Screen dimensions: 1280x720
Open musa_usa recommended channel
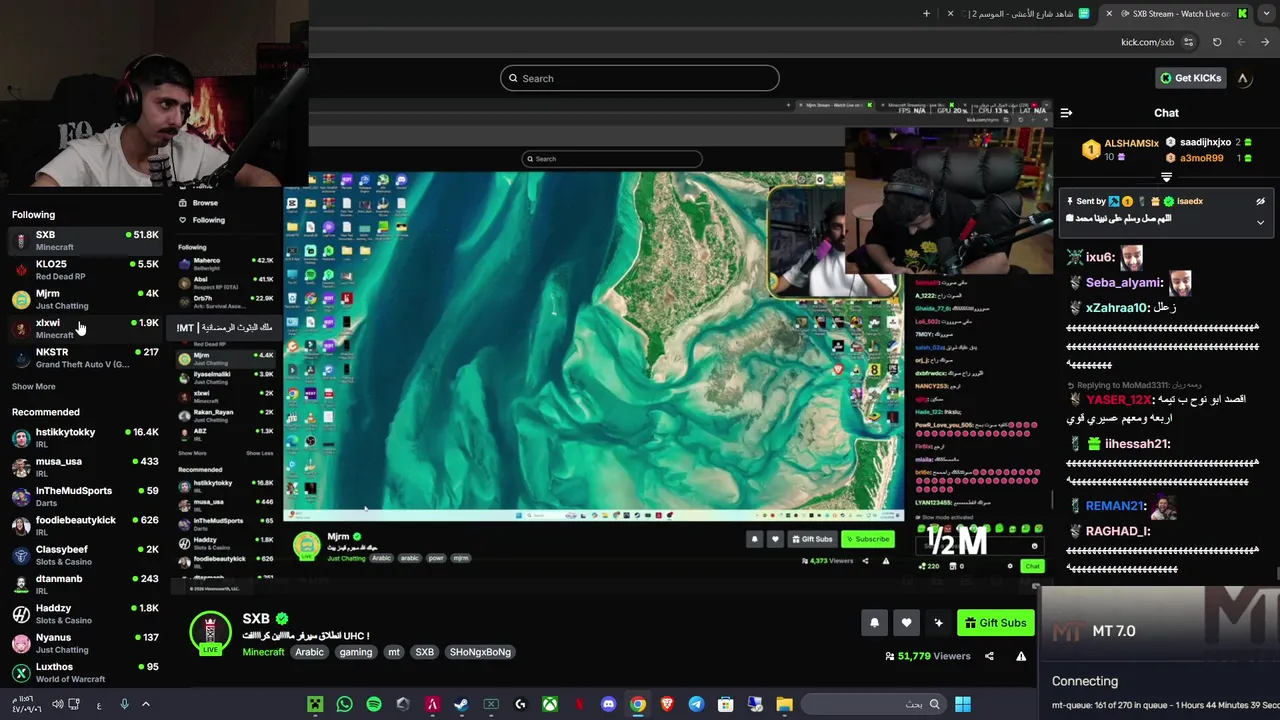click(x=85, y=467)
